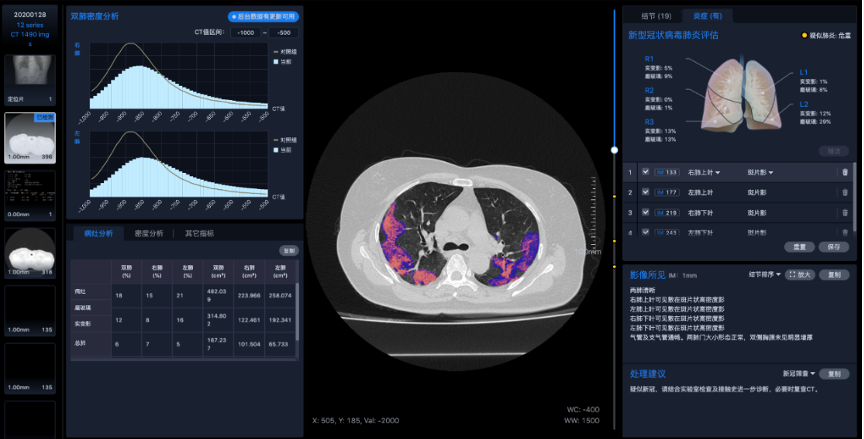Open image tag IM 133 in row 1
Image resolution: width=864 pixels, height=439 pixels.
[667, 172]
